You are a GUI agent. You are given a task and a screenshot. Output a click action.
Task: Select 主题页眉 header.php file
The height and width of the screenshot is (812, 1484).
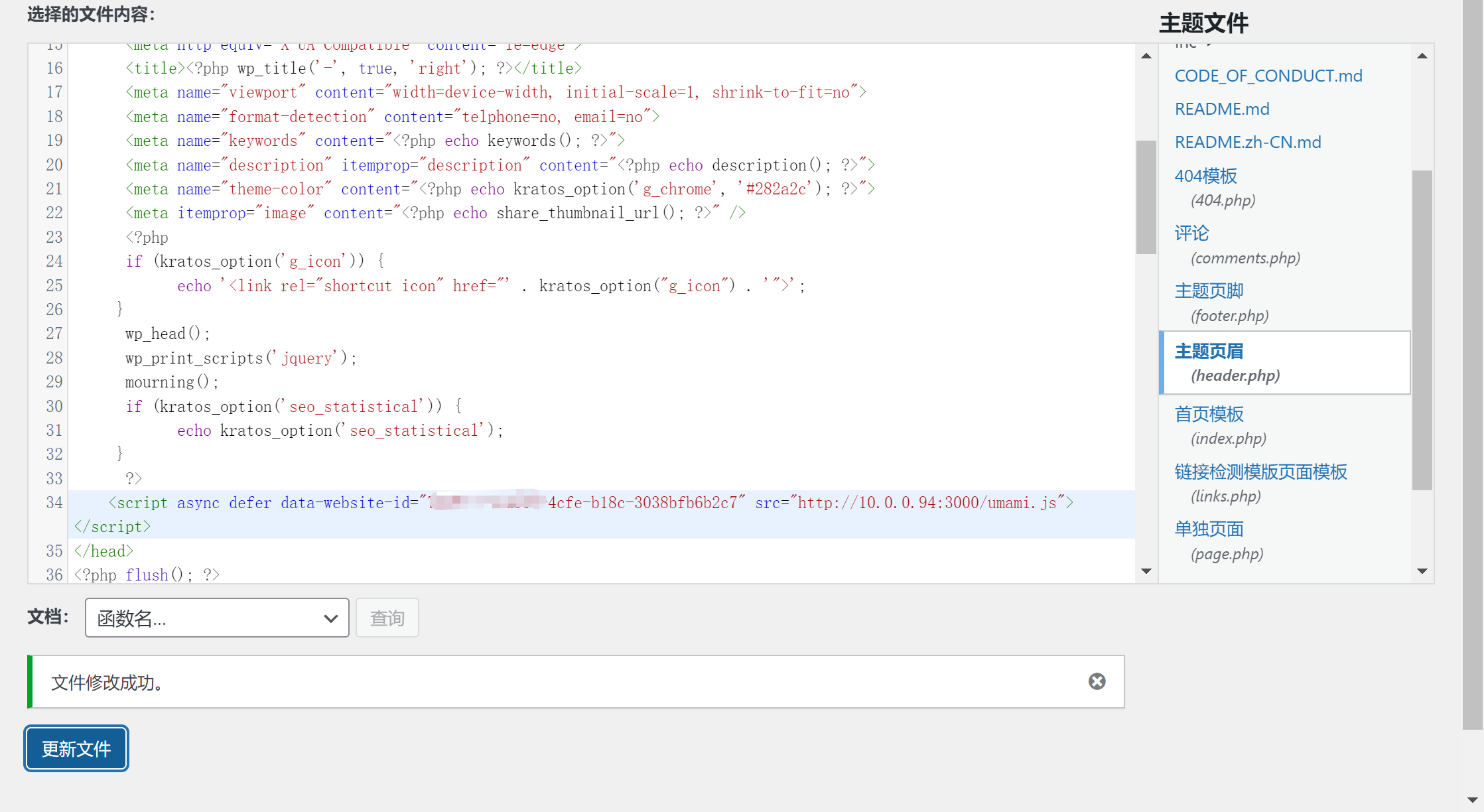point(1285,362)
